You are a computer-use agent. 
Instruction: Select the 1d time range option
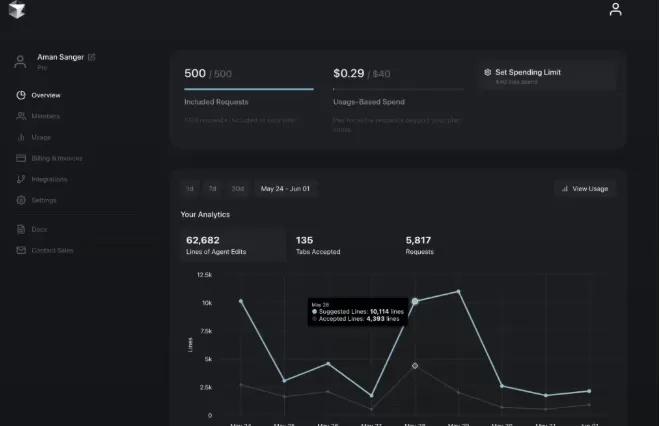[190, 188]
